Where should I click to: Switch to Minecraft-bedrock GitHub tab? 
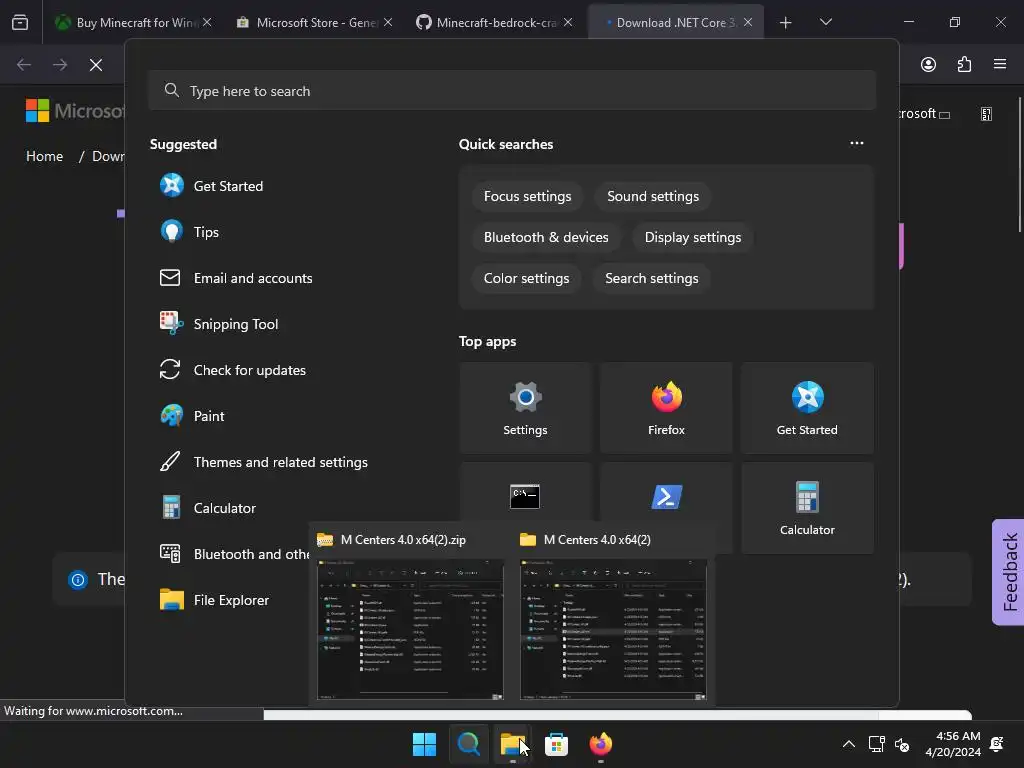[x=495, y=22]
